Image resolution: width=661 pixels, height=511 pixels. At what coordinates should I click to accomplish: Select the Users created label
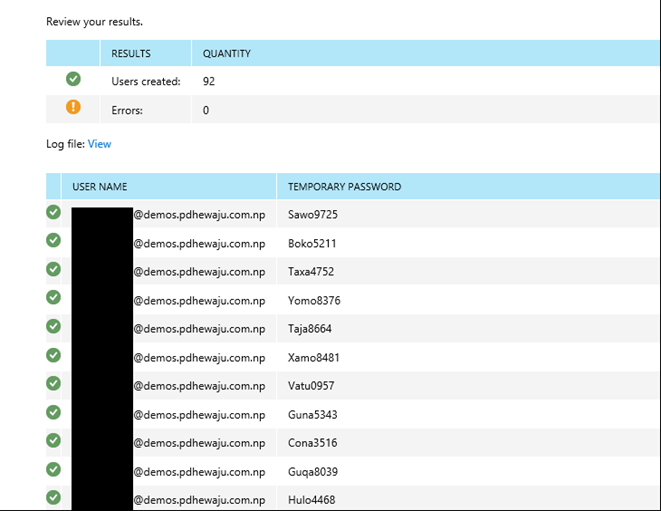tap(146, 81)
